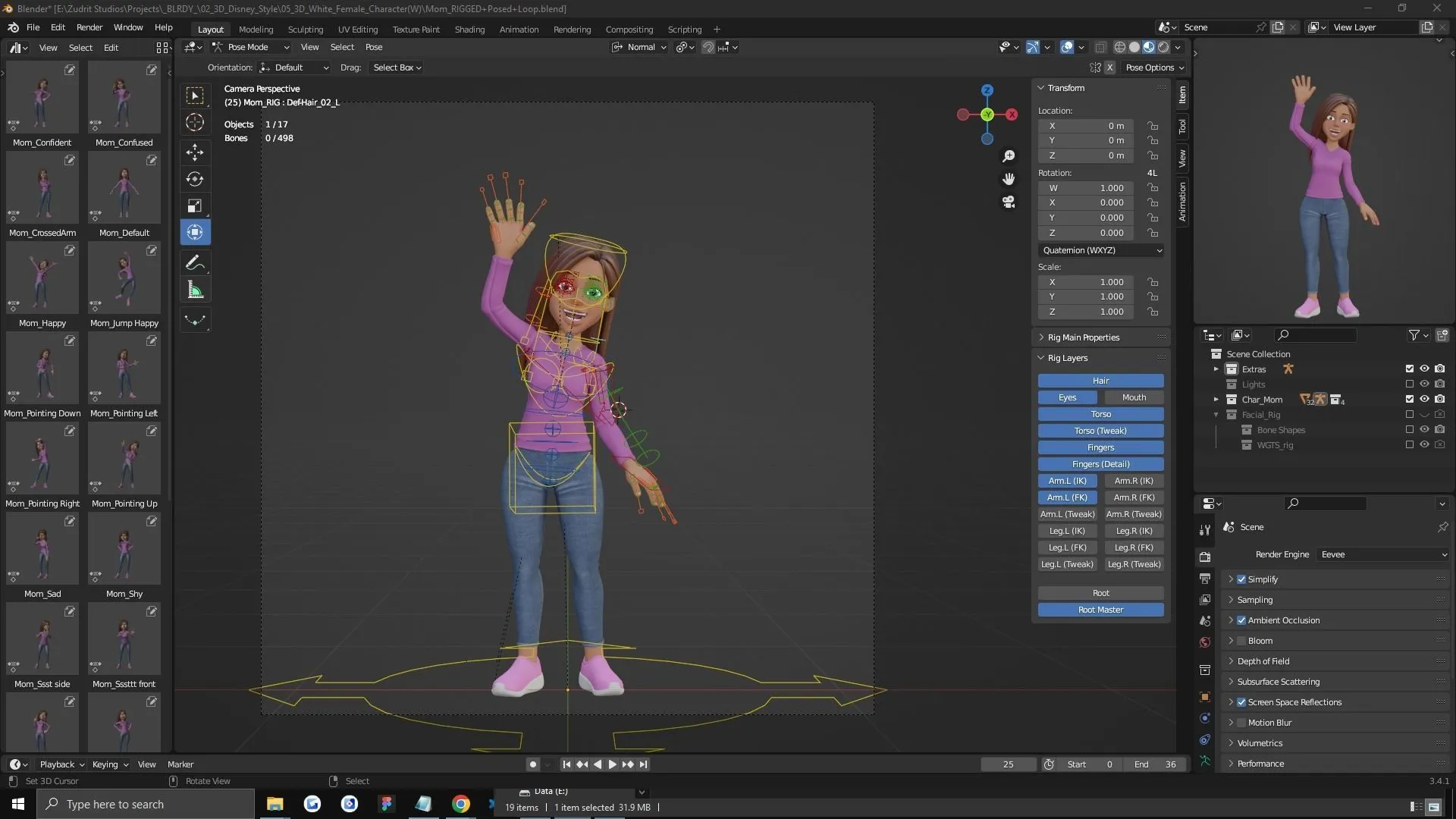Uncheck the Lights collection checkbox
The height and width of the screenshot is (819, 1456).
click(x=1410, y=384)
